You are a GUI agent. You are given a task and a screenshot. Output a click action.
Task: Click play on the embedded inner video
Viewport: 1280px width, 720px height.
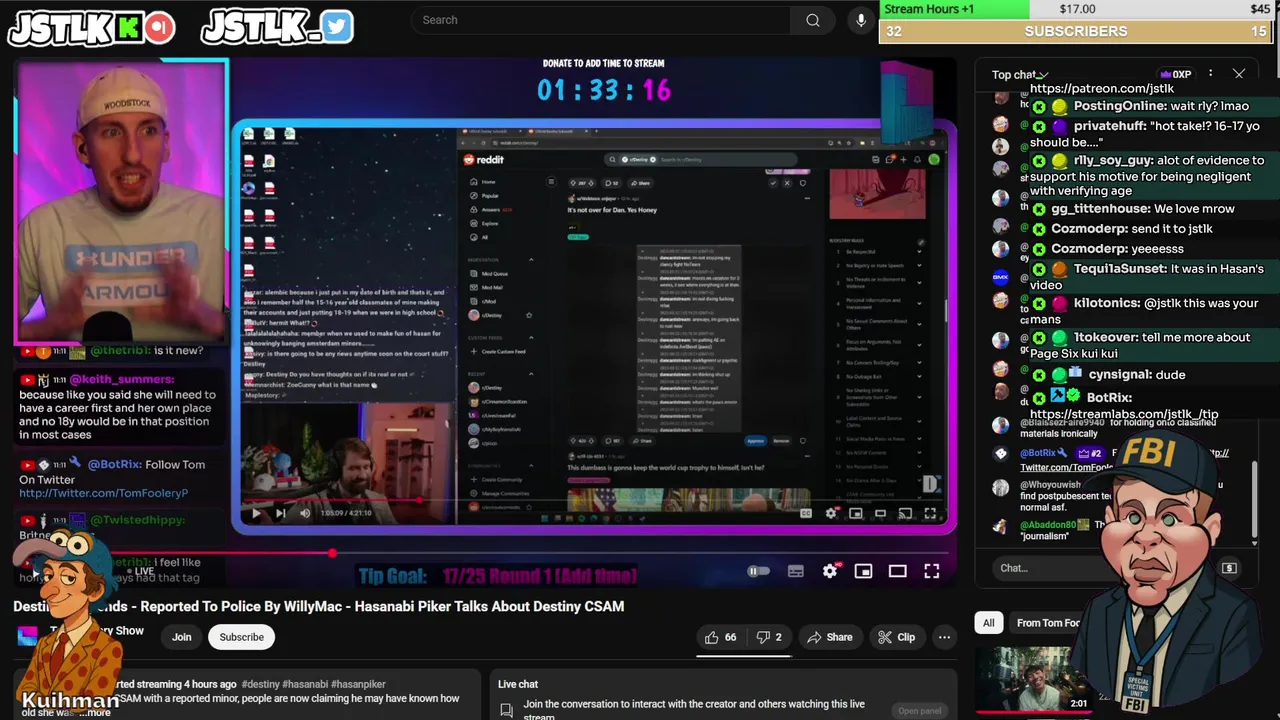pos(256,513)
